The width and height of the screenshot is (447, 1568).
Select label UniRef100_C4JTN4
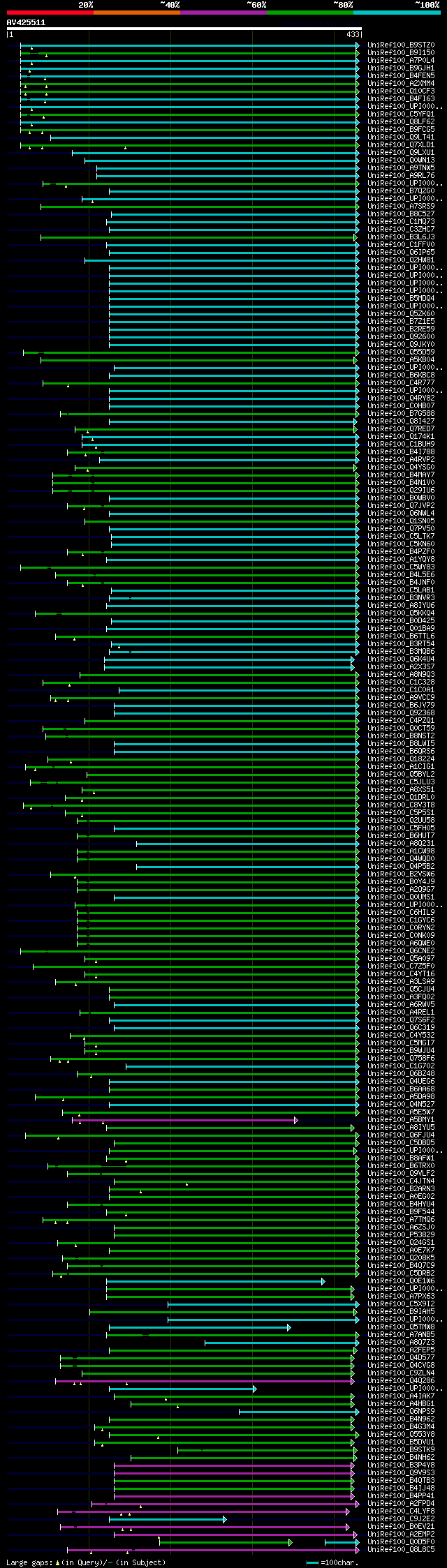pos(401,1181)
